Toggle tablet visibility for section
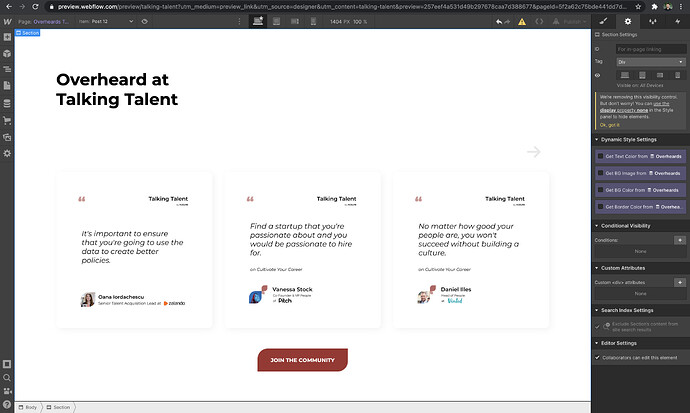The height and width of the screenshot is (413, 690). [x=642, y=75]
